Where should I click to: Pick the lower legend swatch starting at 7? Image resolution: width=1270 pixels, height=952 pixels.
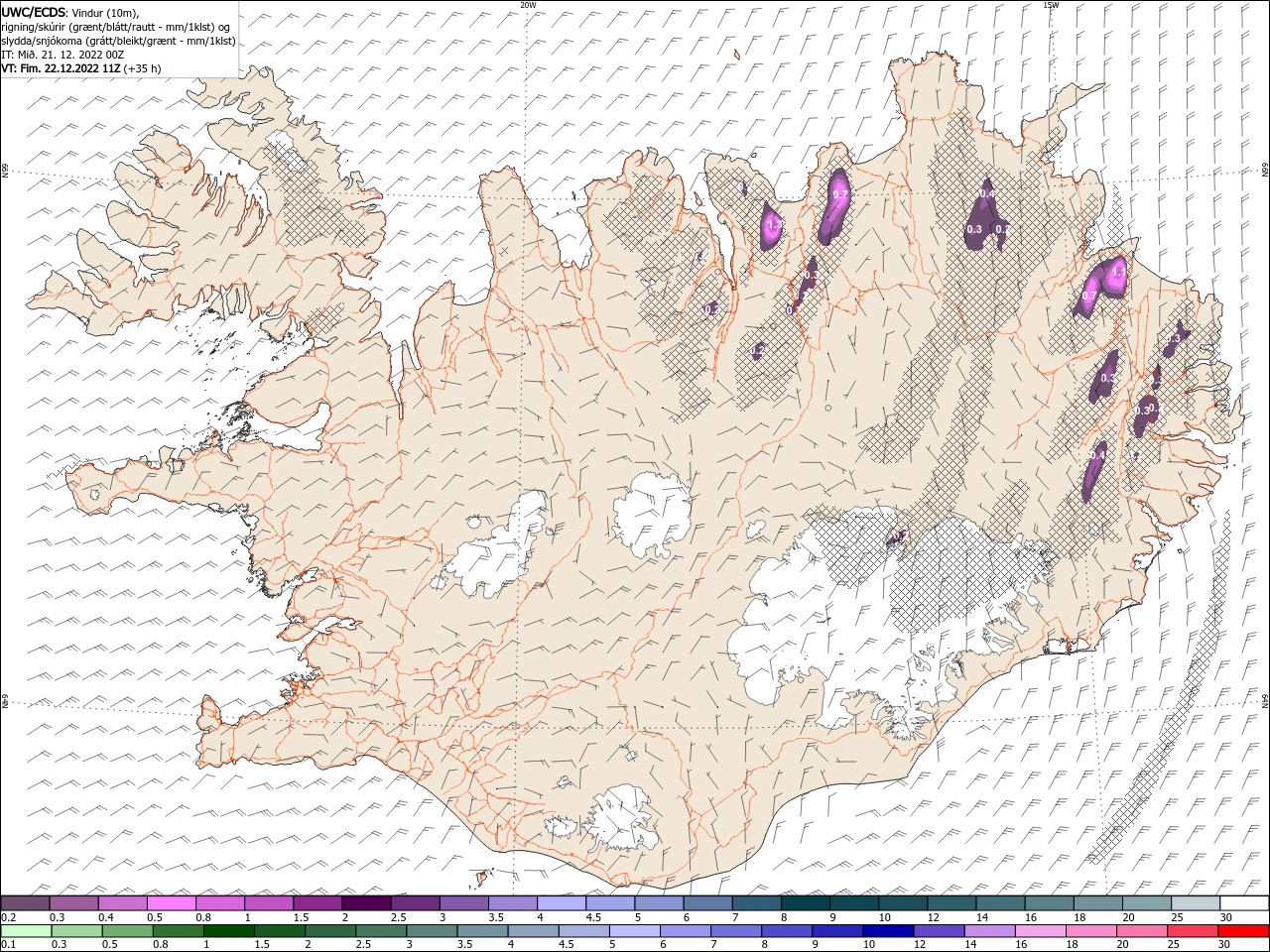736,931
